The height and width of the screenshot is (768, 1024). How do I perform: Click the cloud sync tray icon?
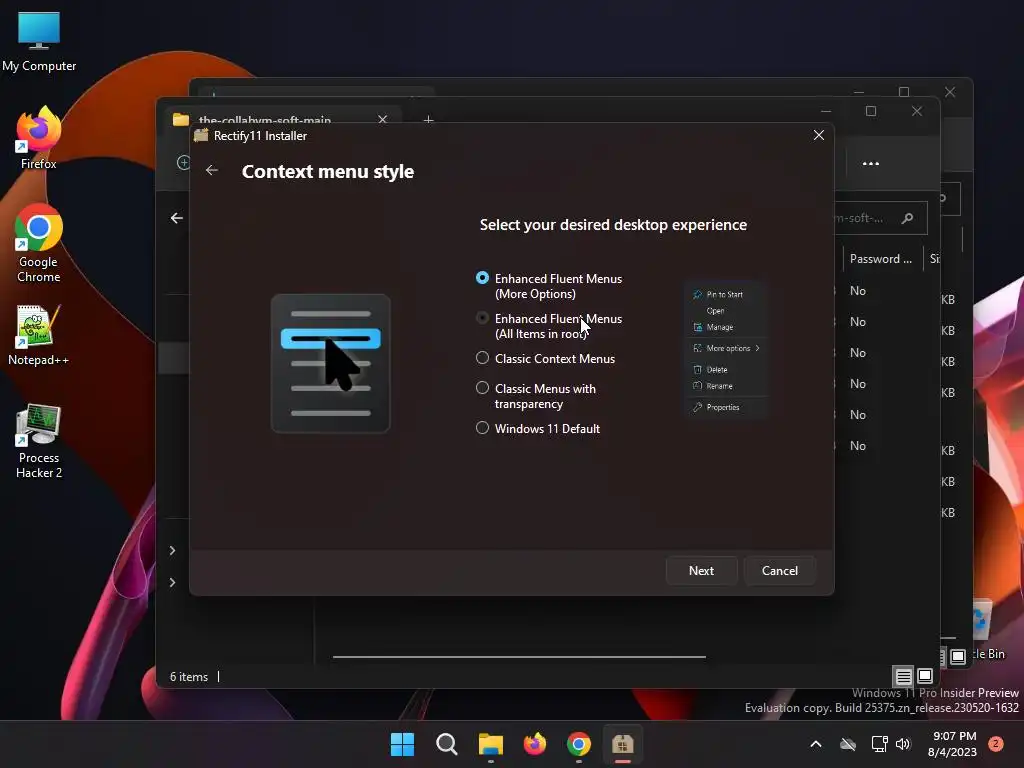click(x=848, y=744)
